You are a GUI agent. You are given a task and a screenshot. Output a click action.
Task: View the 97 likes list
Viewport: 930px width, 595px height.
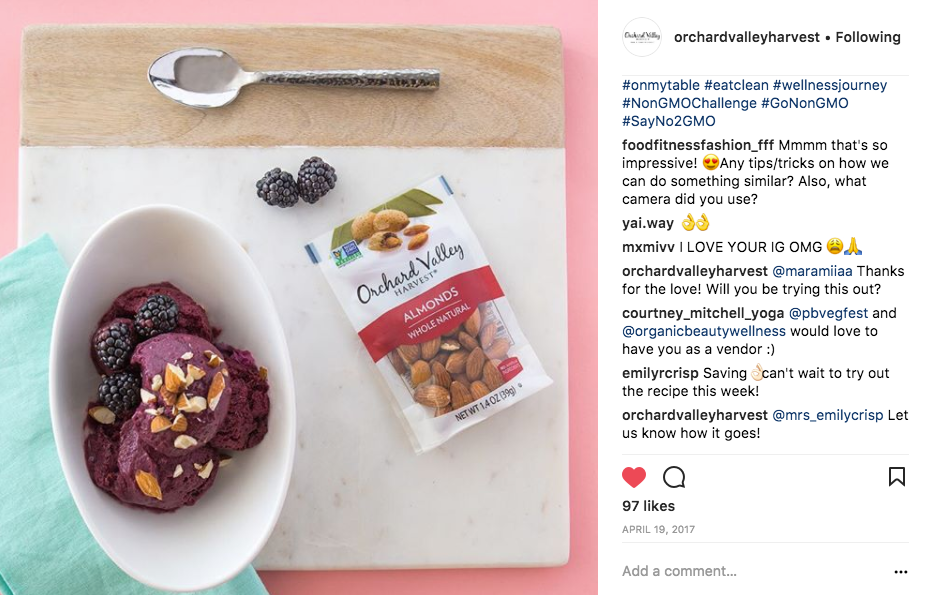648,506
